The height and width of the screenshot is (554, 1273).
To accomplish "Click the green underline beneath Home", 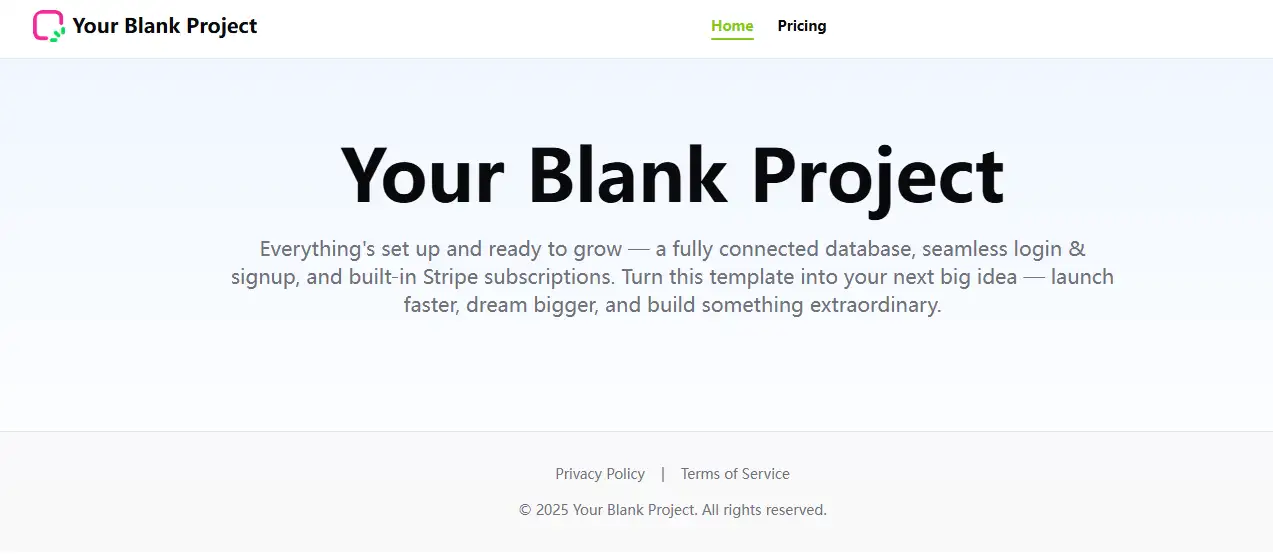I will coord(732,39).
